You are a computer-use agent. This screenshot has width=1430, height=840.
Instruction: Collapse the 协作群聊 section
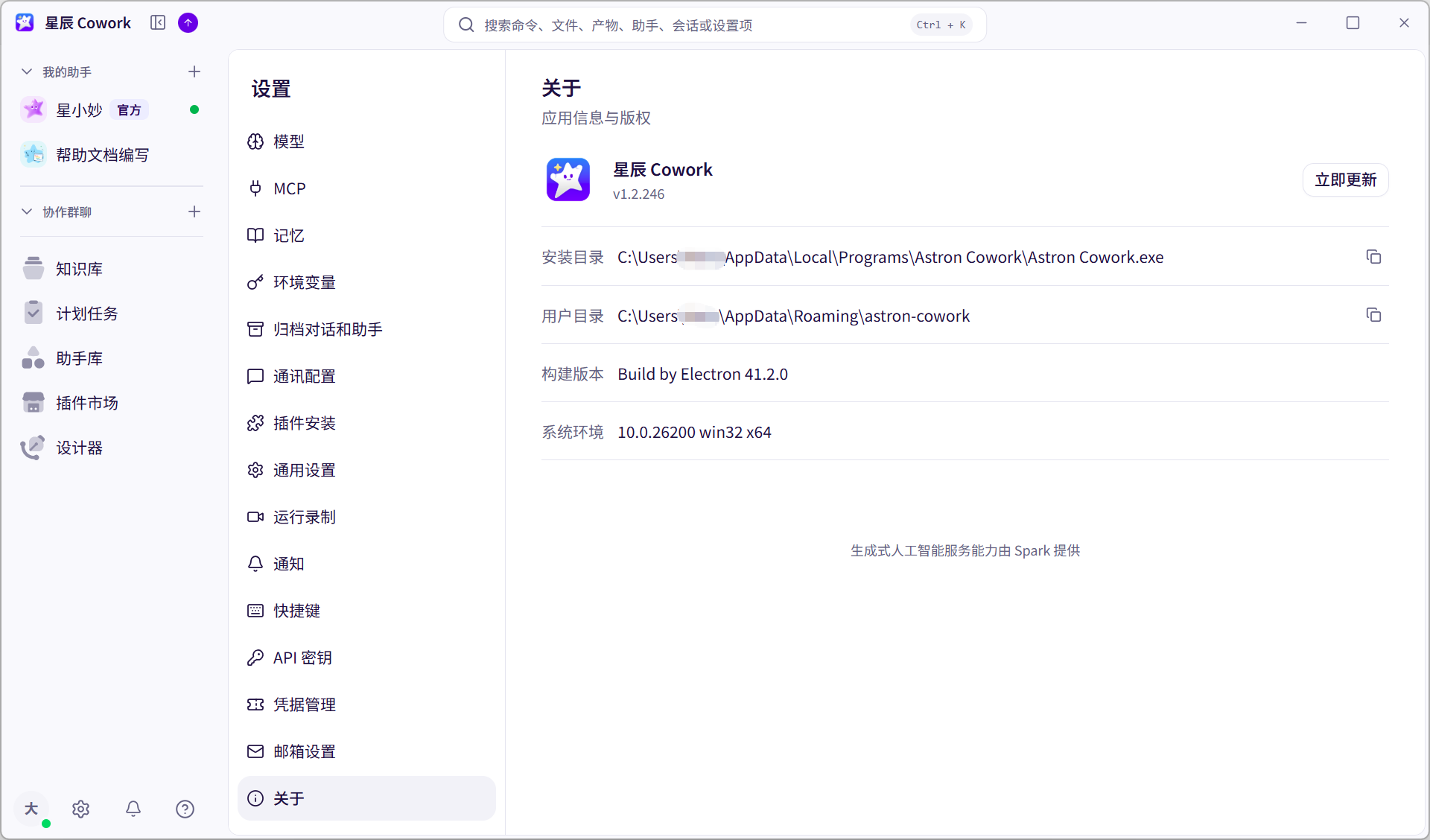click(x=27, y=211)
